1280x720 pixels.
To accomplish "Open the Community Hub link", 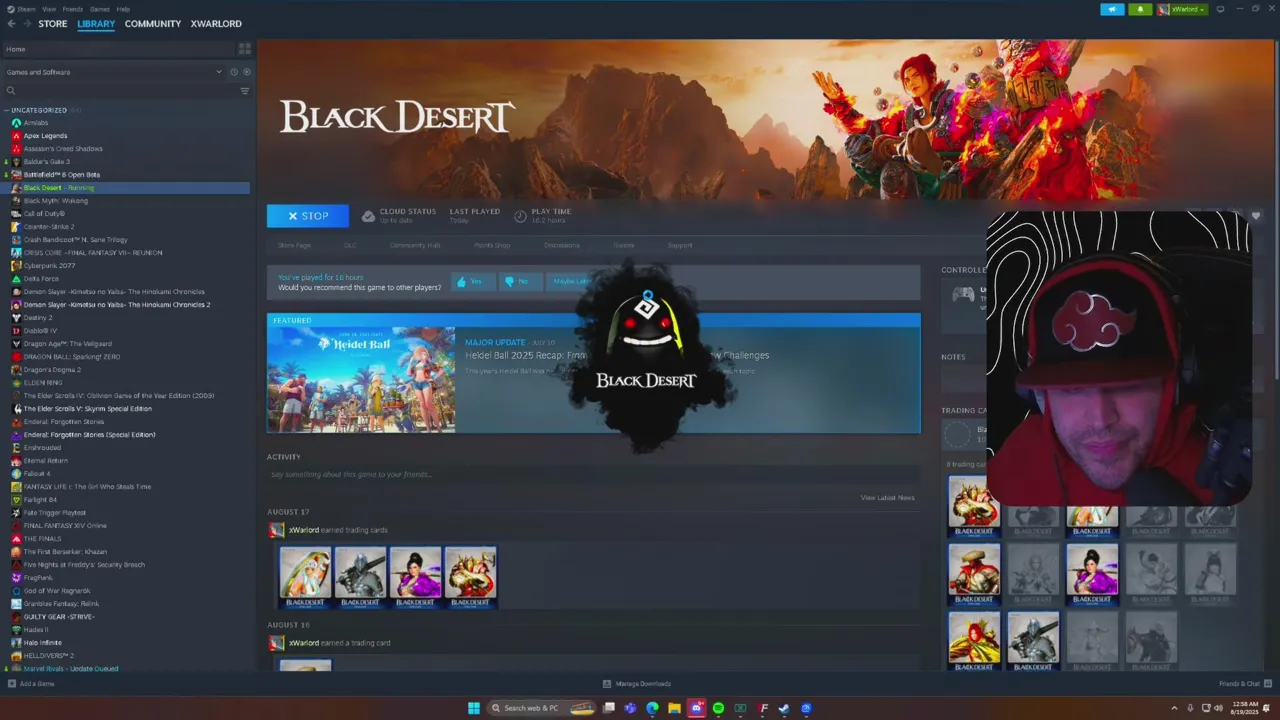I will coord(415,245).
